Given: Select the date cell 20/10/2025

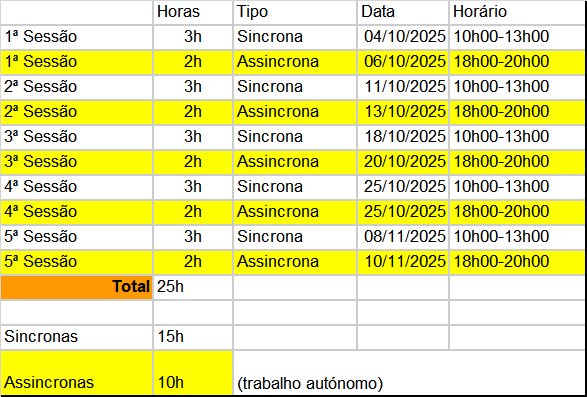Looking at the screenshot, I should (x=403, y=162).
